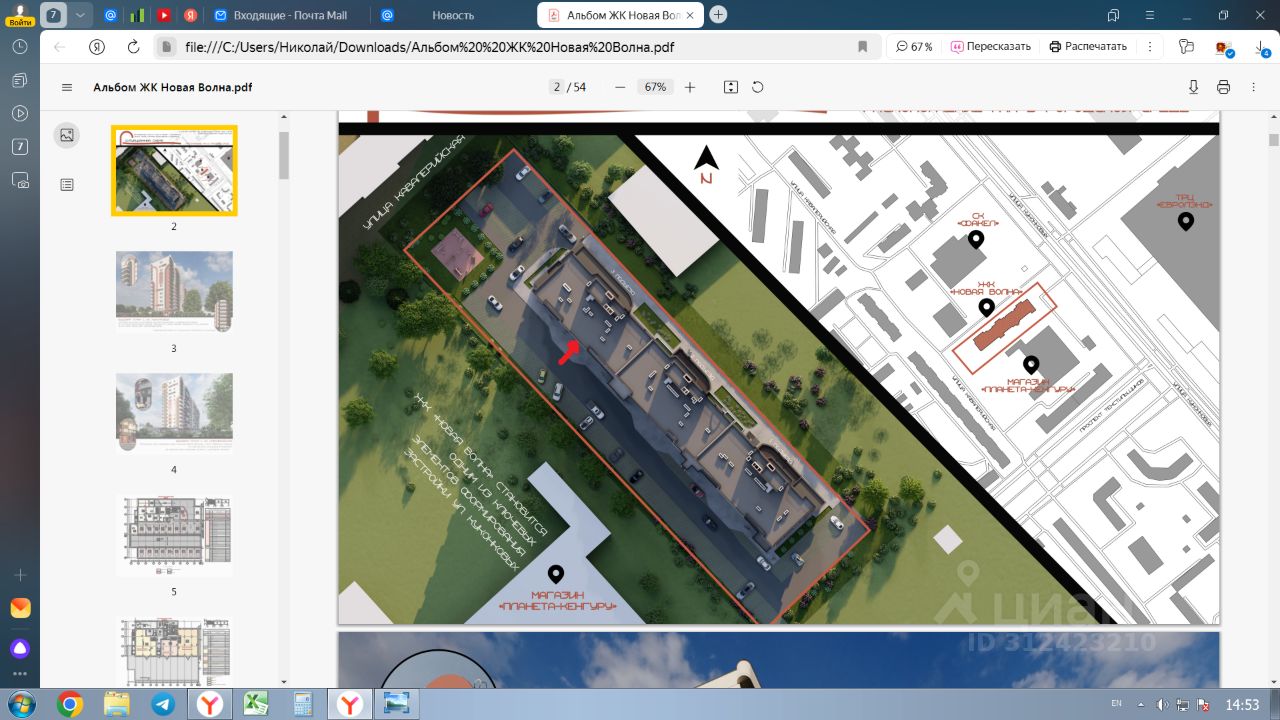
Task: Open the PDF viewer more options
Action: [1254, 87]
